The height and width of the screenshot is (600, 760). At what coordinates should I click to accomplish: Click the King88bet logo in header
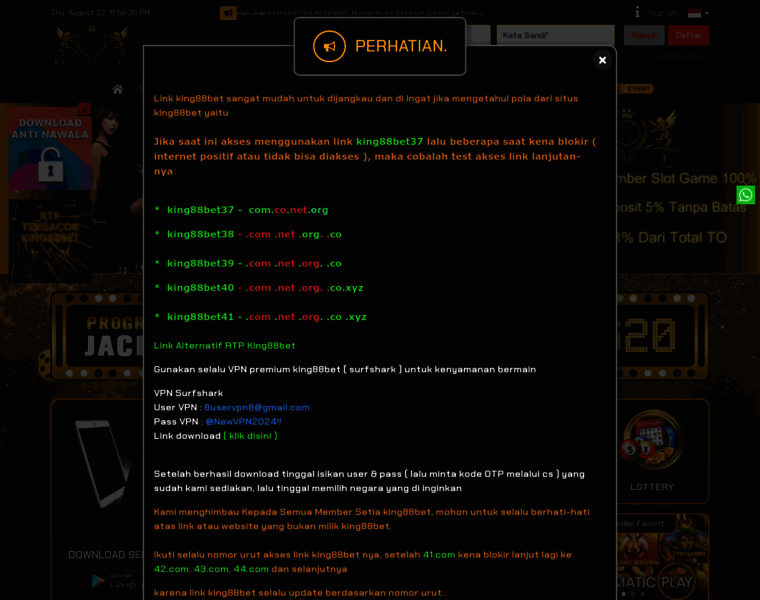[x=91, y=47]
